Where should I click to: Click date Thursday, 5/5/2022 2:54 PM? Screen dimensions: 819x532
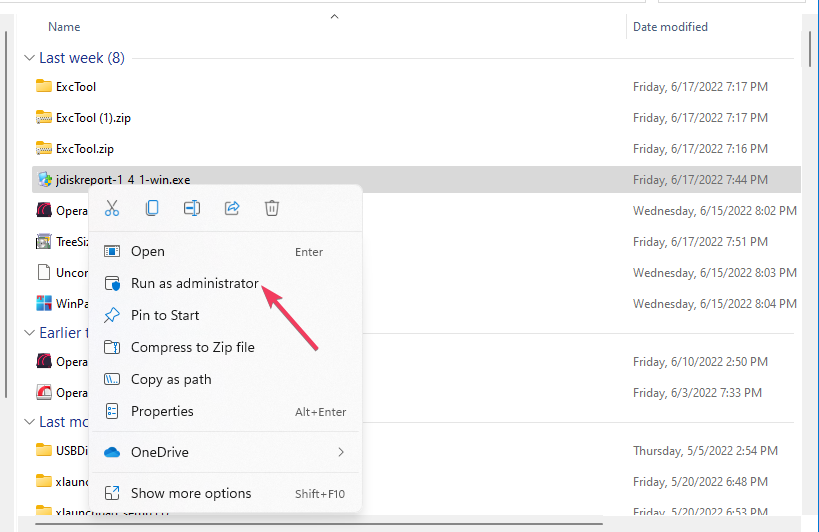coord(705,450)
